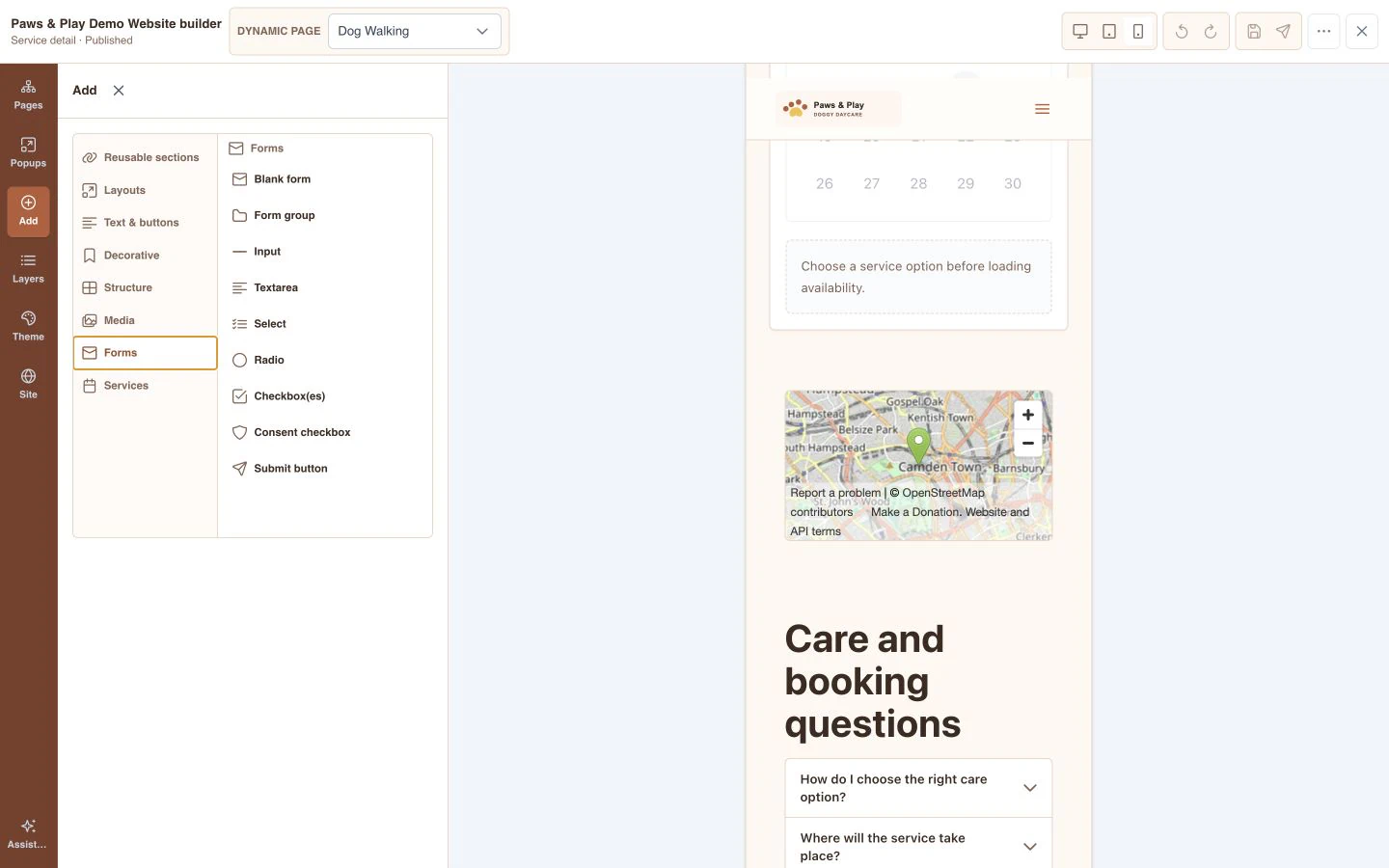Viewport: 1389px width, 868px height.
Task: Select Text & buttons category
Action: pyautogui.click(x=146, y=223)
